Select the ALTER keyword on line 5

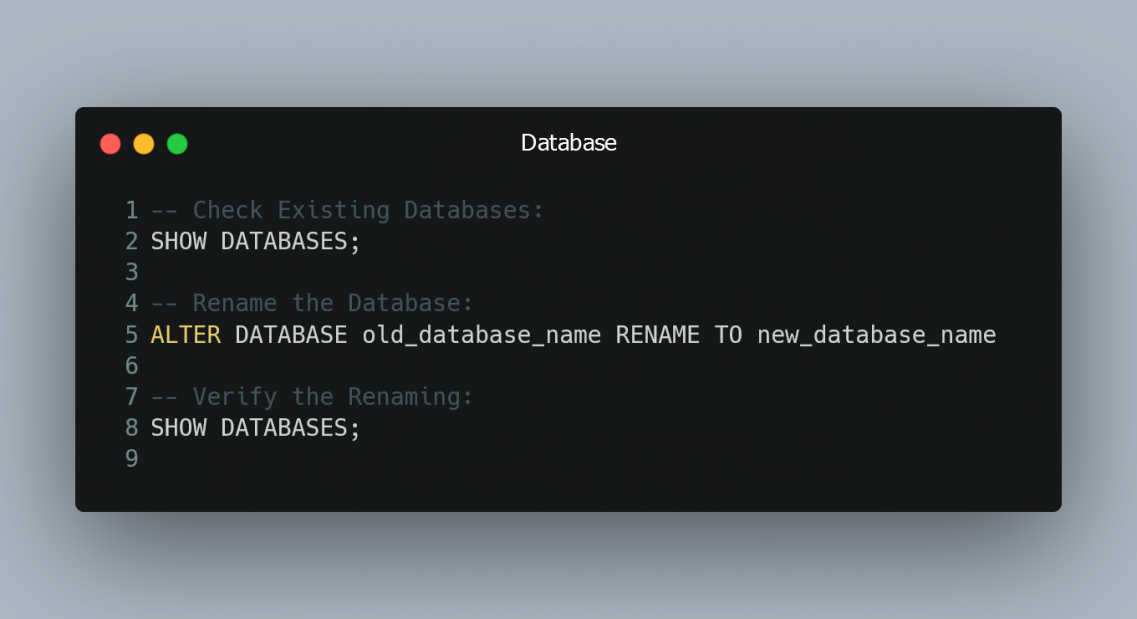click(185, 335)
